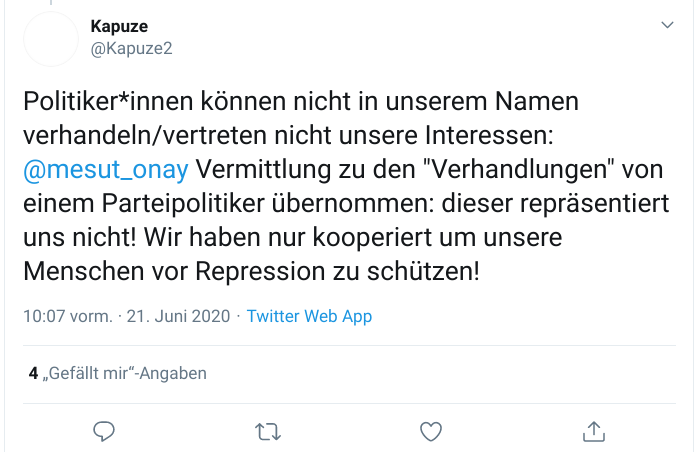Viewport: 698px width, 452px height.
Task: Click the Twitter Web App source link
Action: click(x=309, y=316)
